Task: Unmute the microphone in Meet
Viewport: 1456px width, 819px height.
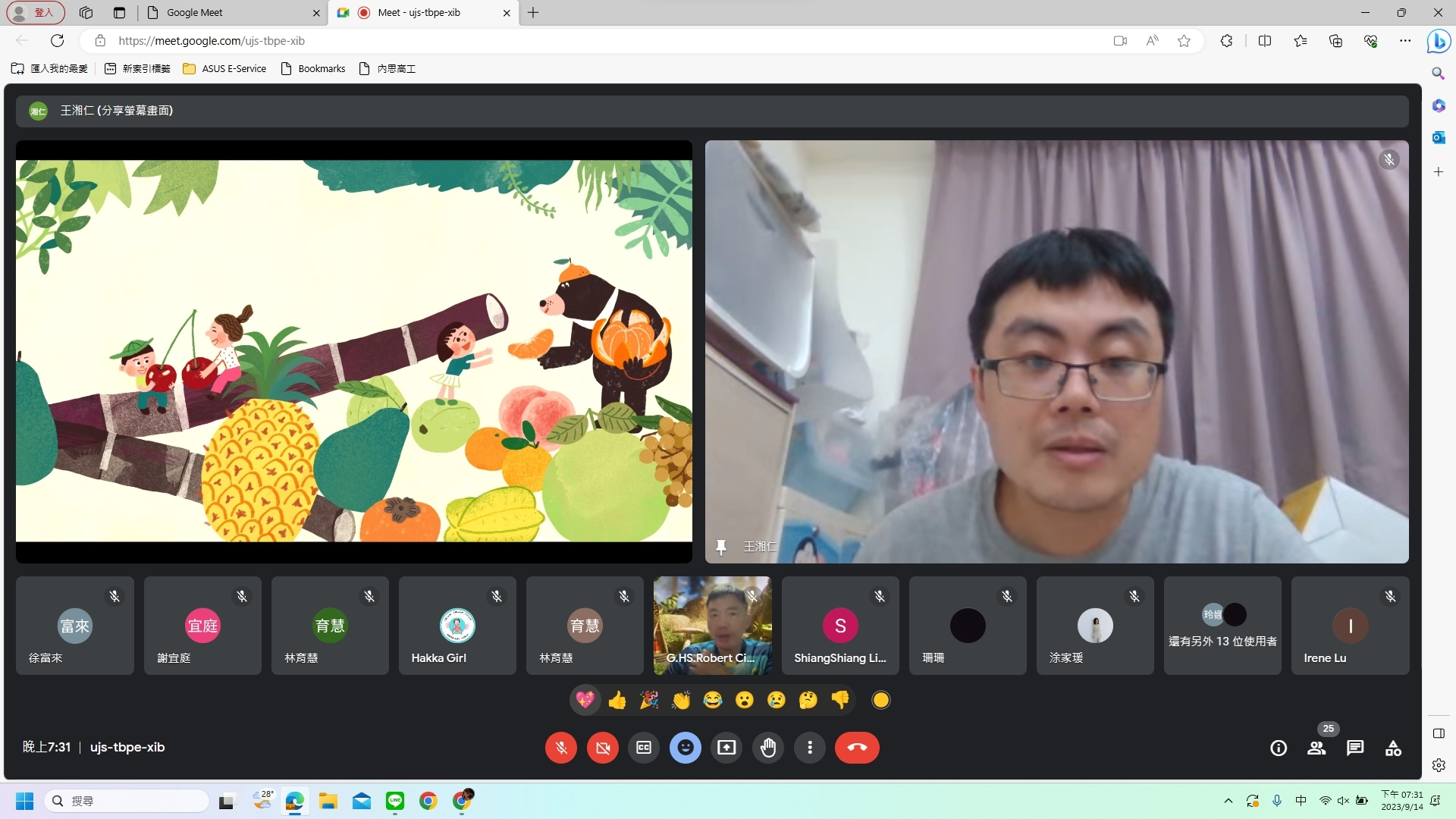Action: coord(560,748)
